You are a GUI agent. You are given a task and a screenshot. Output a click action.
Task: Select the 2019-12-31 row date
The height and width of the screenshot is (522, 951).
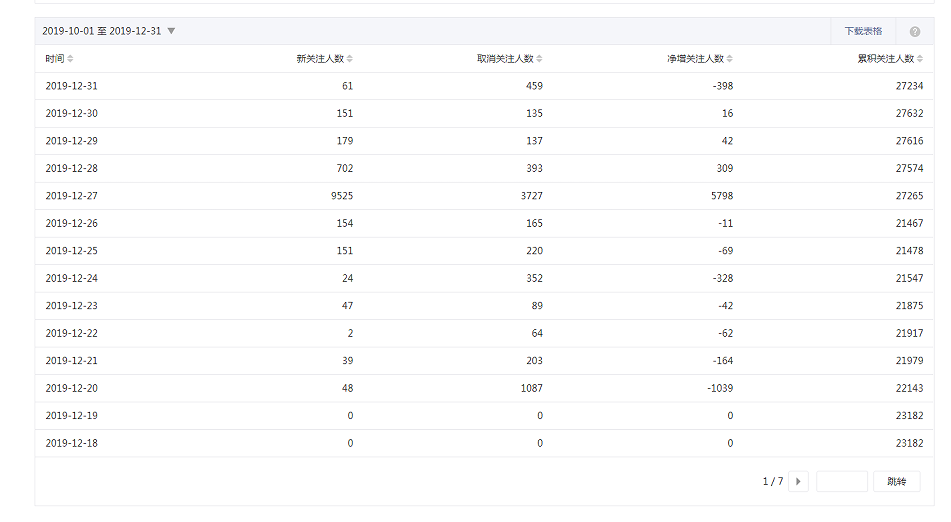pos(72,86)
